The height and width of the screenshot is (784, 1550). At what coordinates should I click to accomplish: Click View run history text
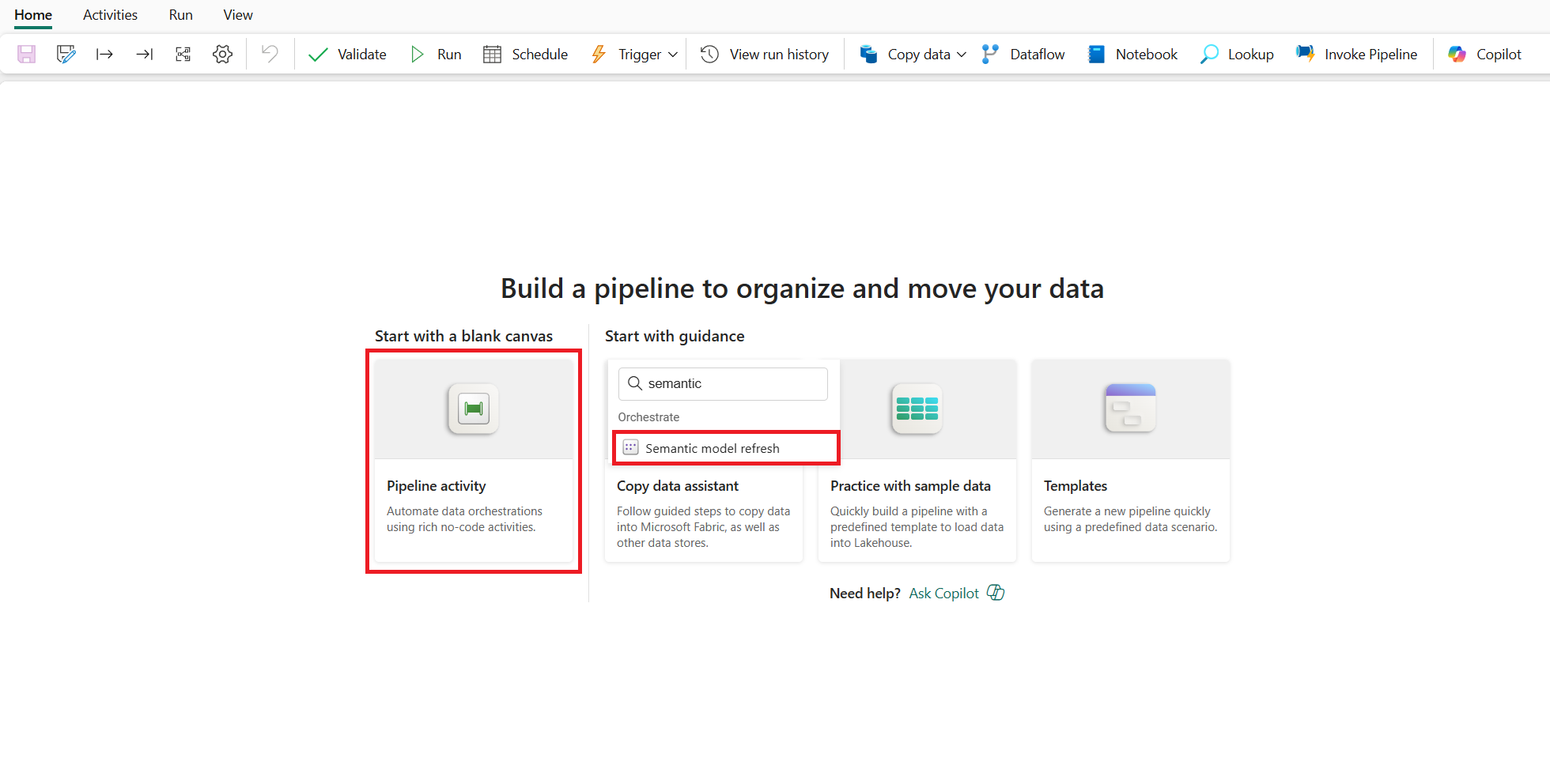click(x=779, y=55)
